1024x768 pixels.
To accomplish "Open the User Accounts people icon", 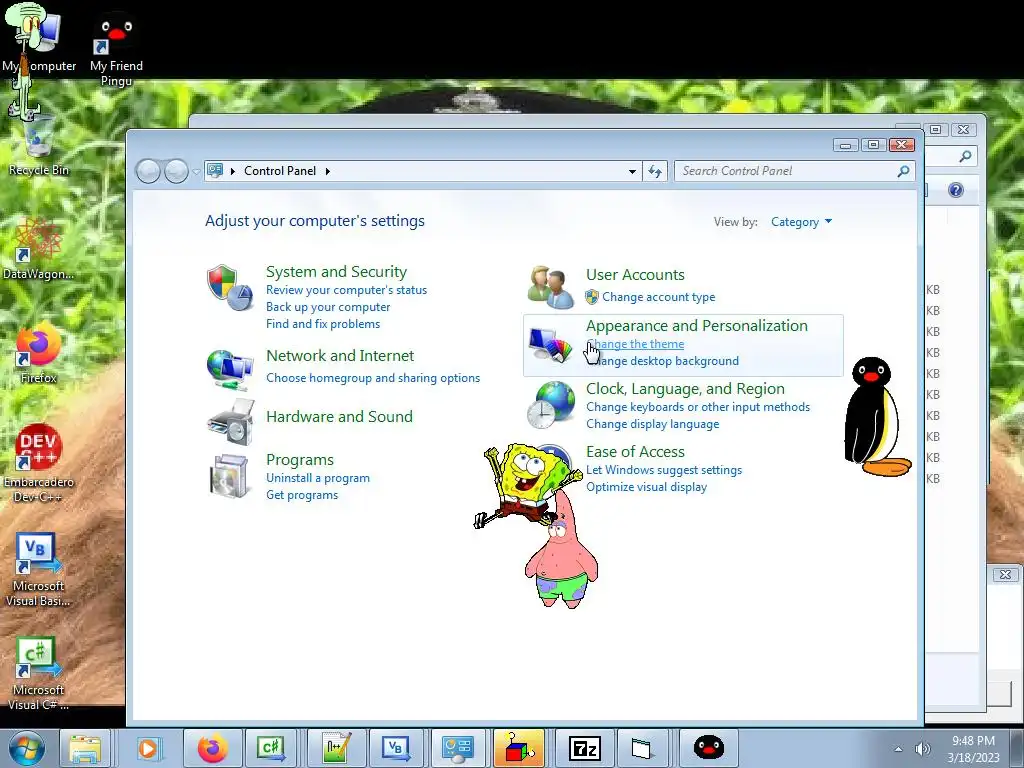I will (x=551, y=287).
